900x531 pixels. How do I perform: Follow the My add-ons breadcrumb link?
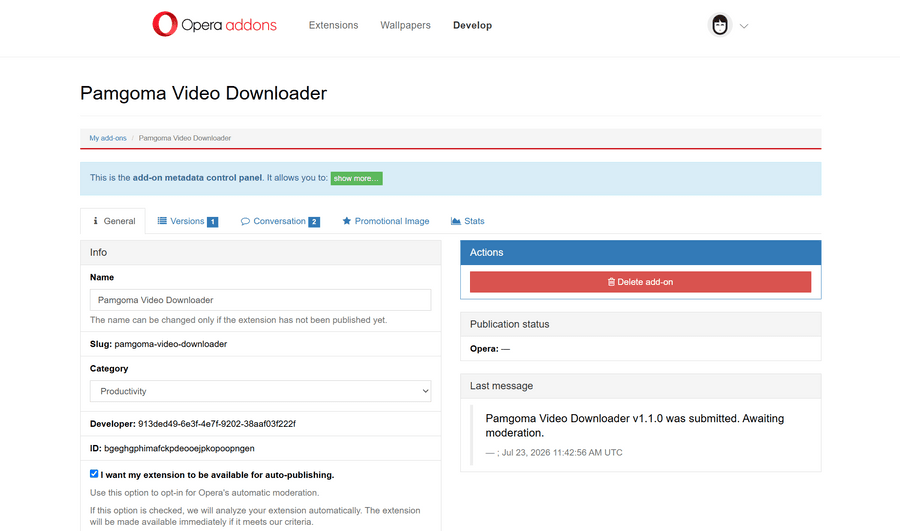tap(108, 138)
